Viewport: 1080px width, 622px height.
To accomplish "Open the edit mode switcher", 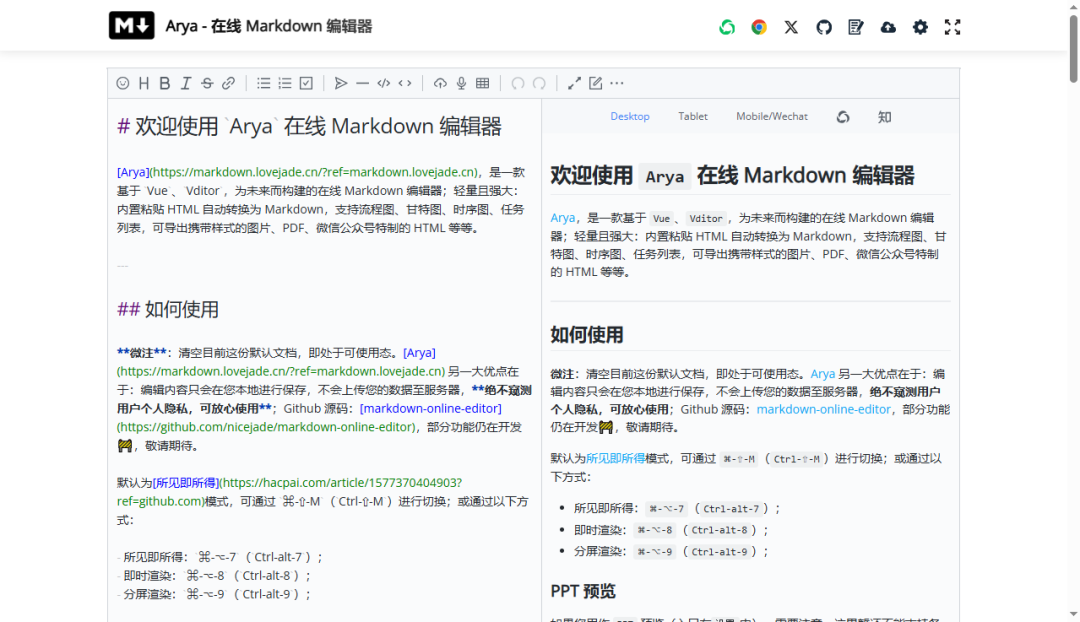I will [596, 83].
